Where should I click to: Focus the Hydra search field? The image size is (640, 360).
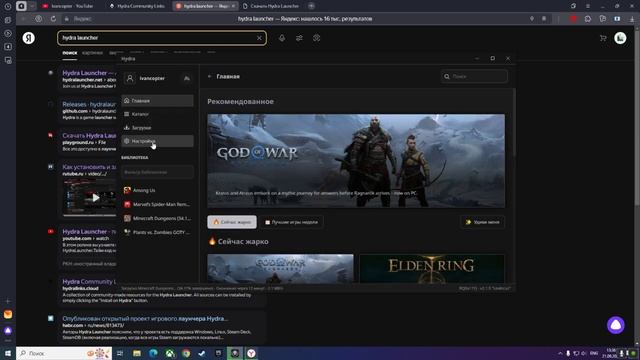(x=474, y=76)
